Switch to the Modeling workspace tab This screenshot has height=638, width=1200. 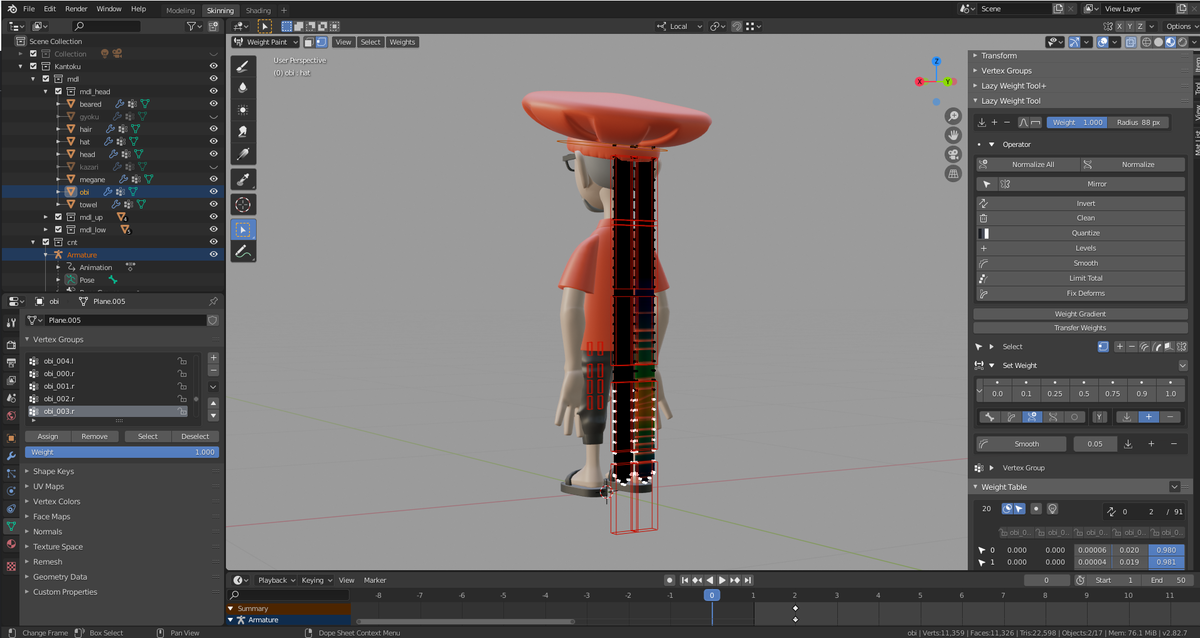pyautogui.click(x=181, y=10)
